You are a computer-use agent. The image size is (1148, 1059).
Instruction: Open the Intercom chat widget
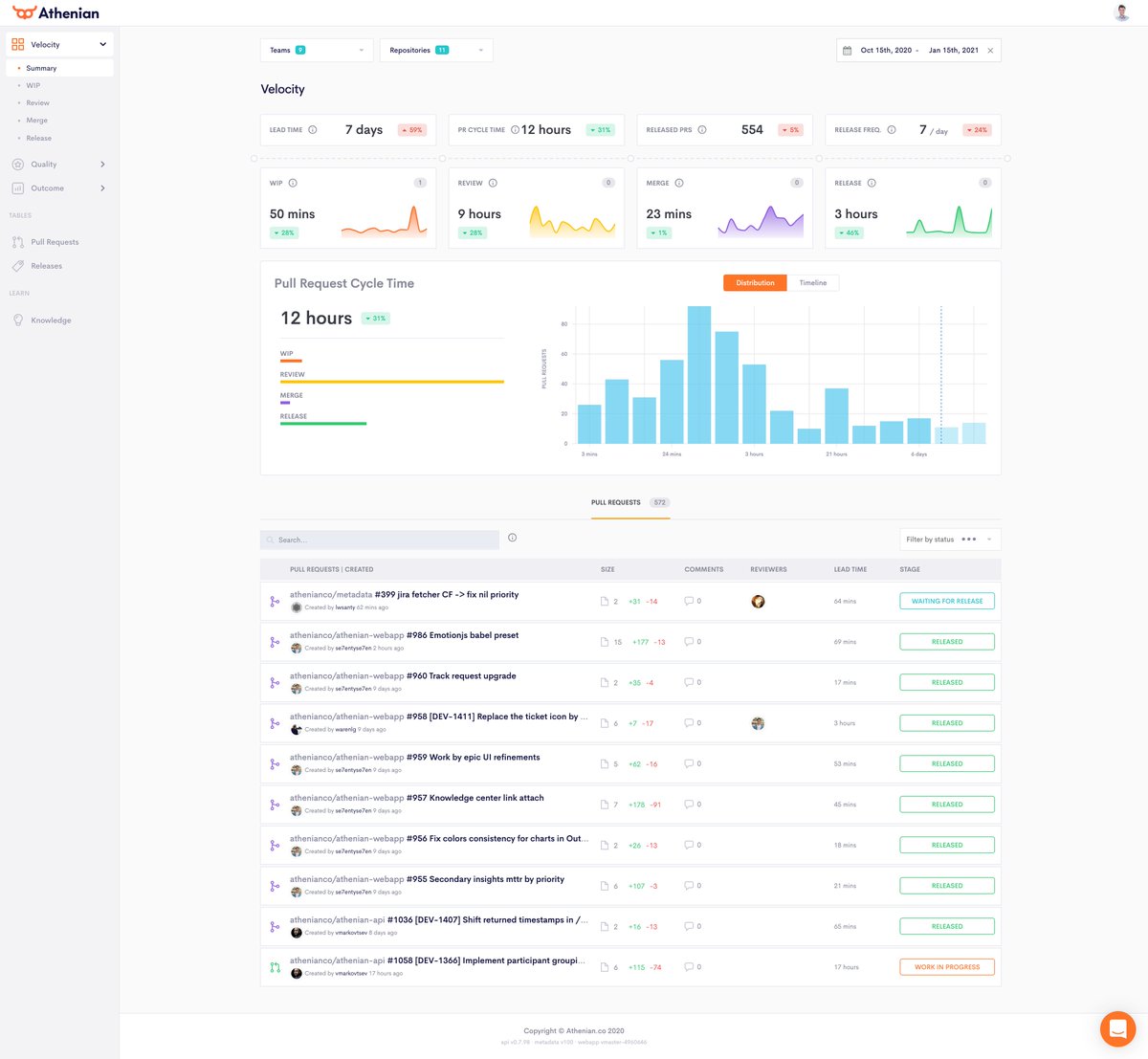tap(1117, 1029)
